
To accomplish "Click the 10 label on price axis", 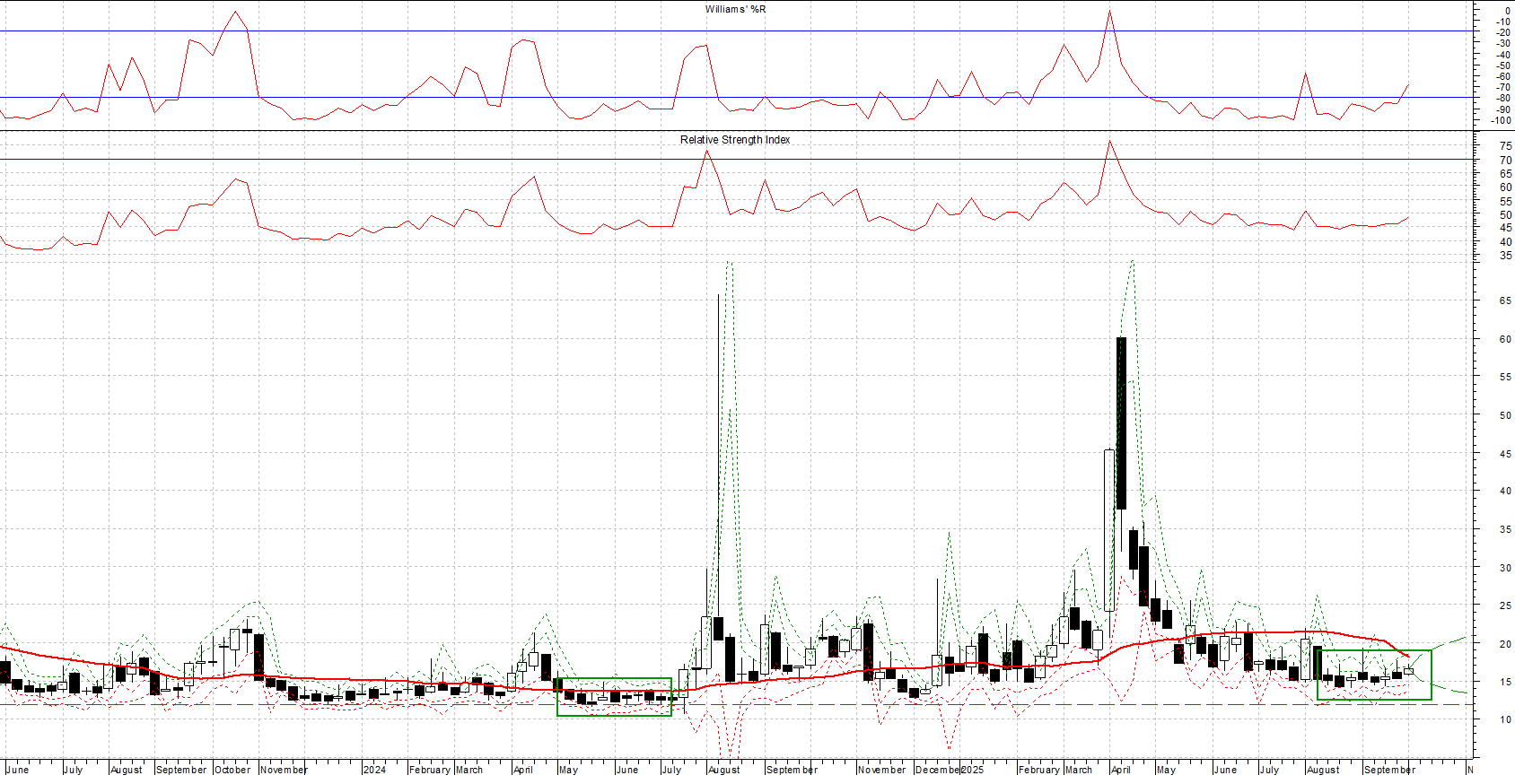I will pyautogui.click(x=1505, y=719).
